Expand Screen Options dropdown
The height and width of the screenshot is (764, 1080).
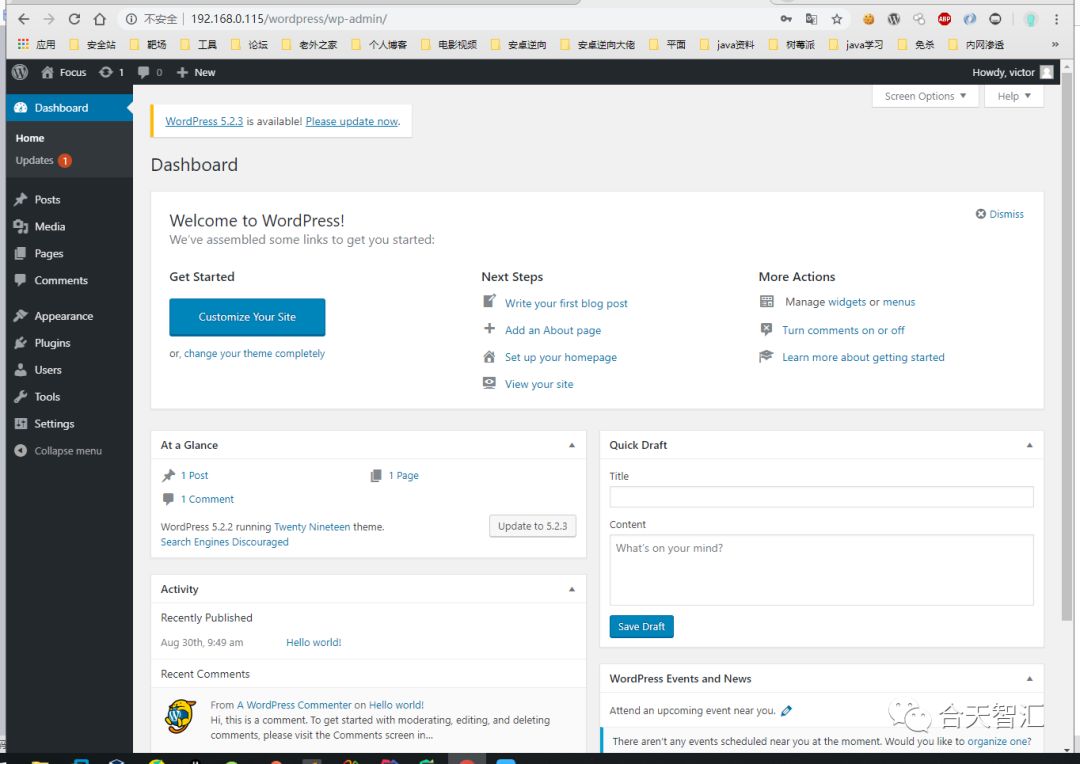(925, 96)
